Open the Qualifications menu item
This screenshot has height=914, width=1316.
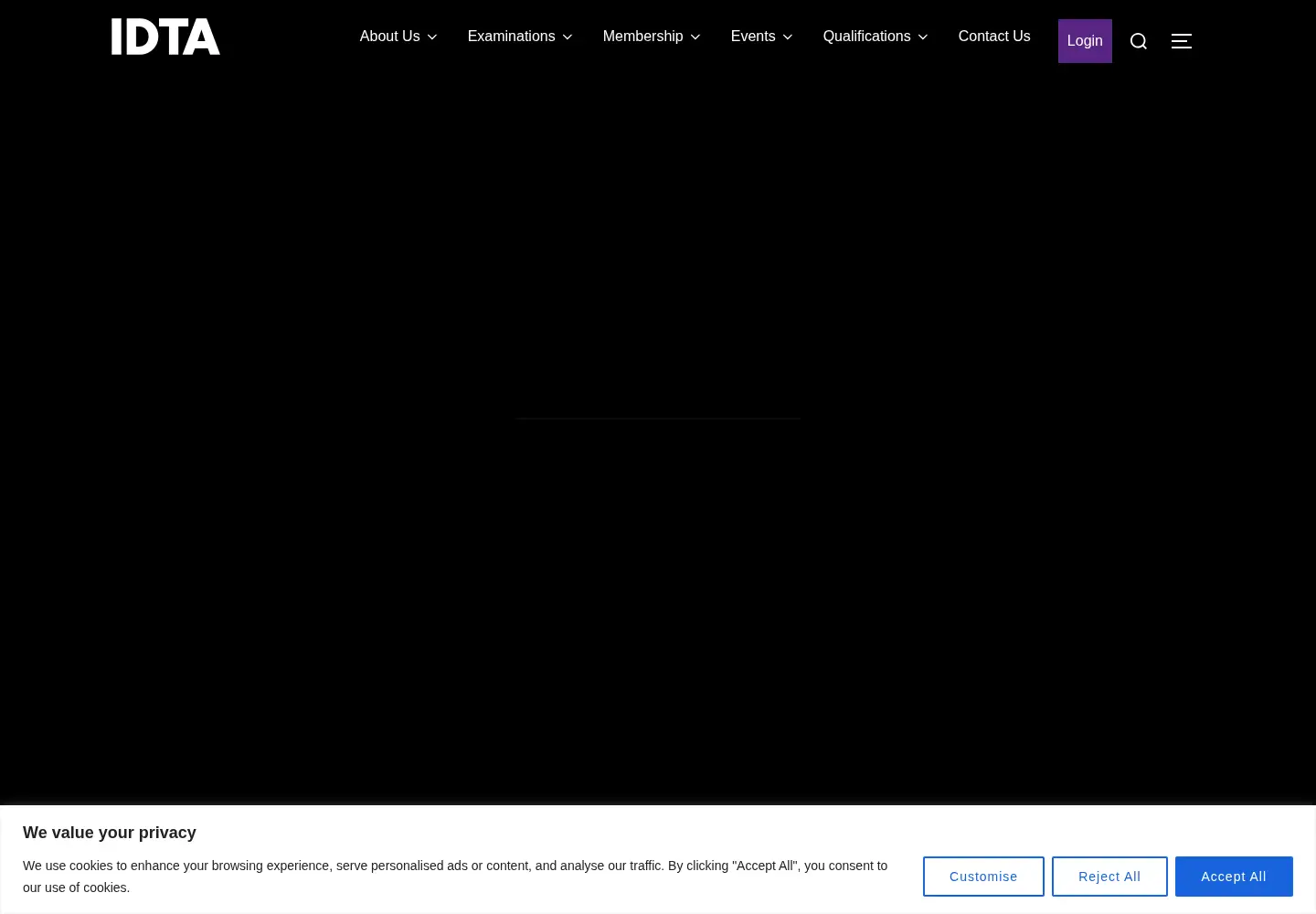coord(866,37)
